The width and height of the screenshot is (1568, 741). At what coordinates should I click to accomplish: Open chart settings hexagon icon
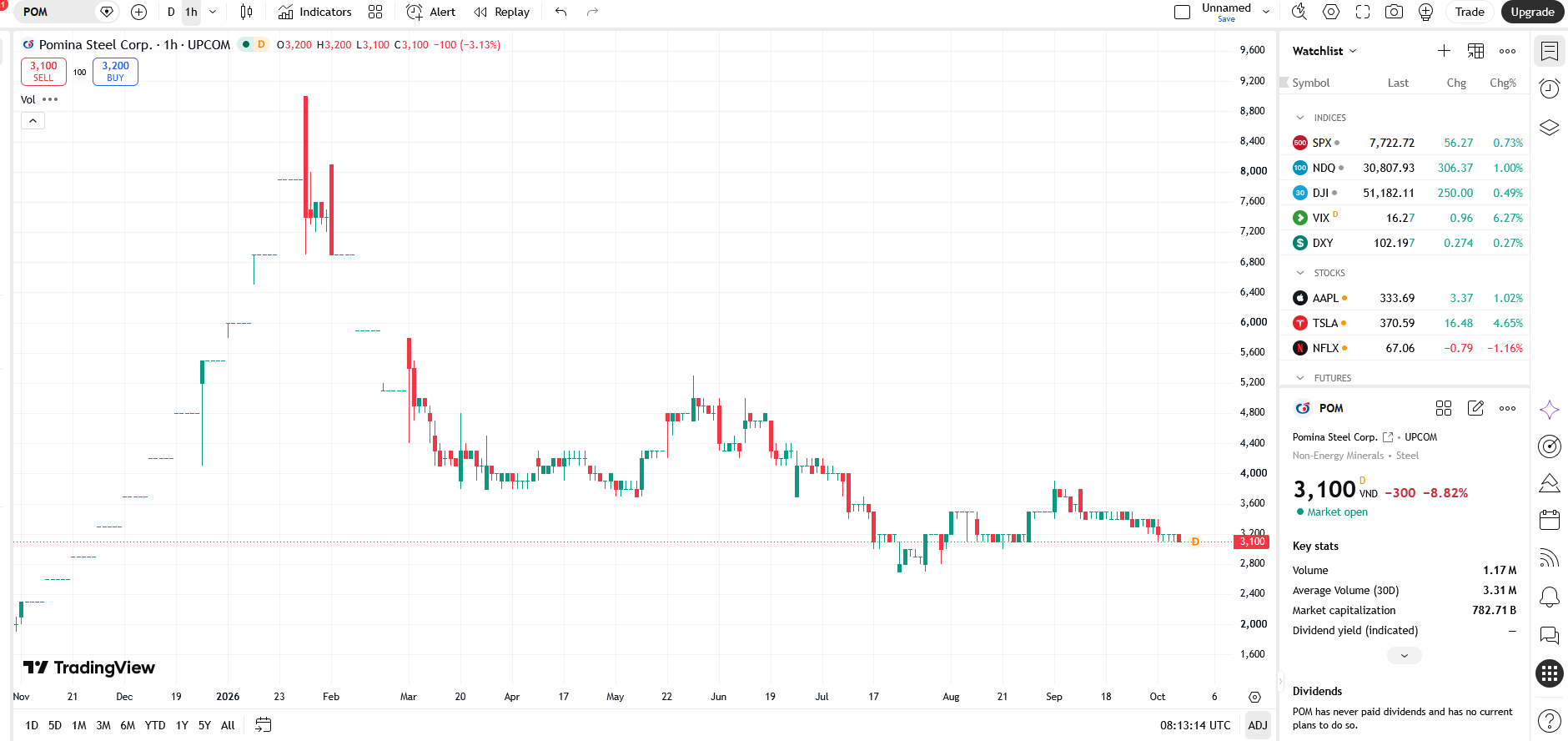tap(1331, 12)
